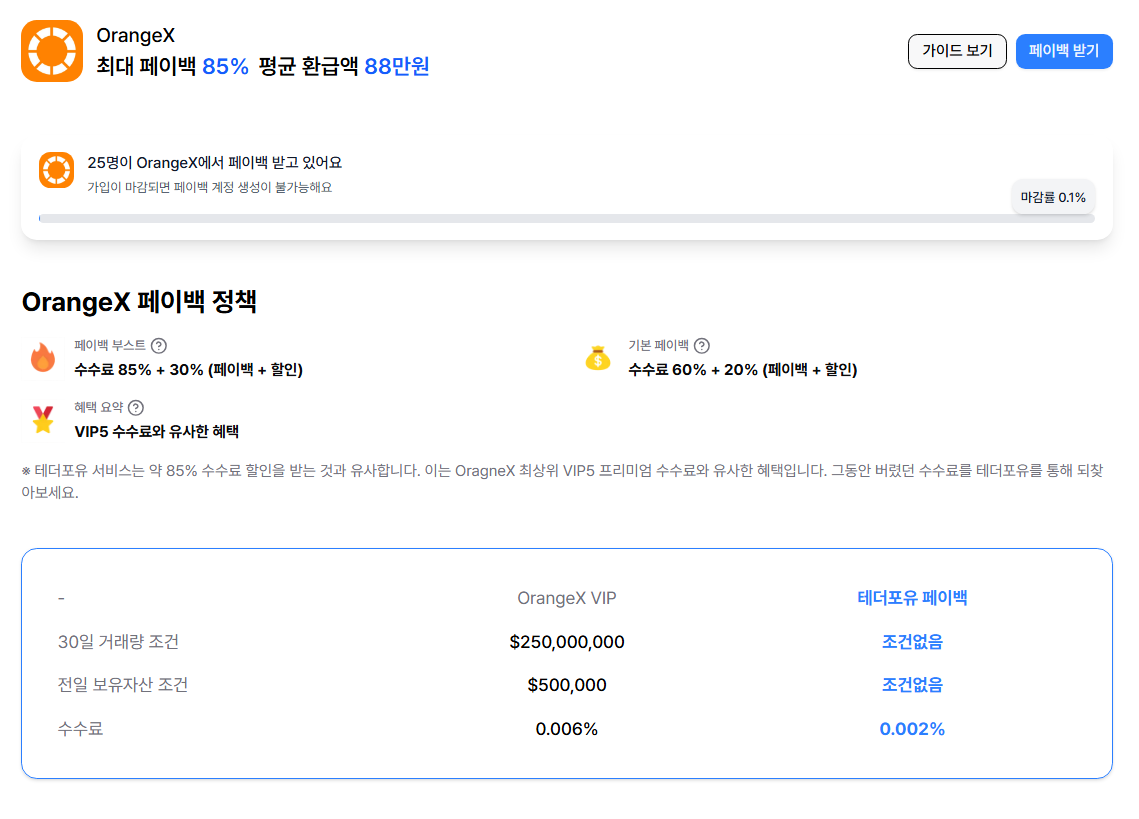1139x819 pixels.
Task: Click the large OrangeX logo icon
Action: point(52,51)
